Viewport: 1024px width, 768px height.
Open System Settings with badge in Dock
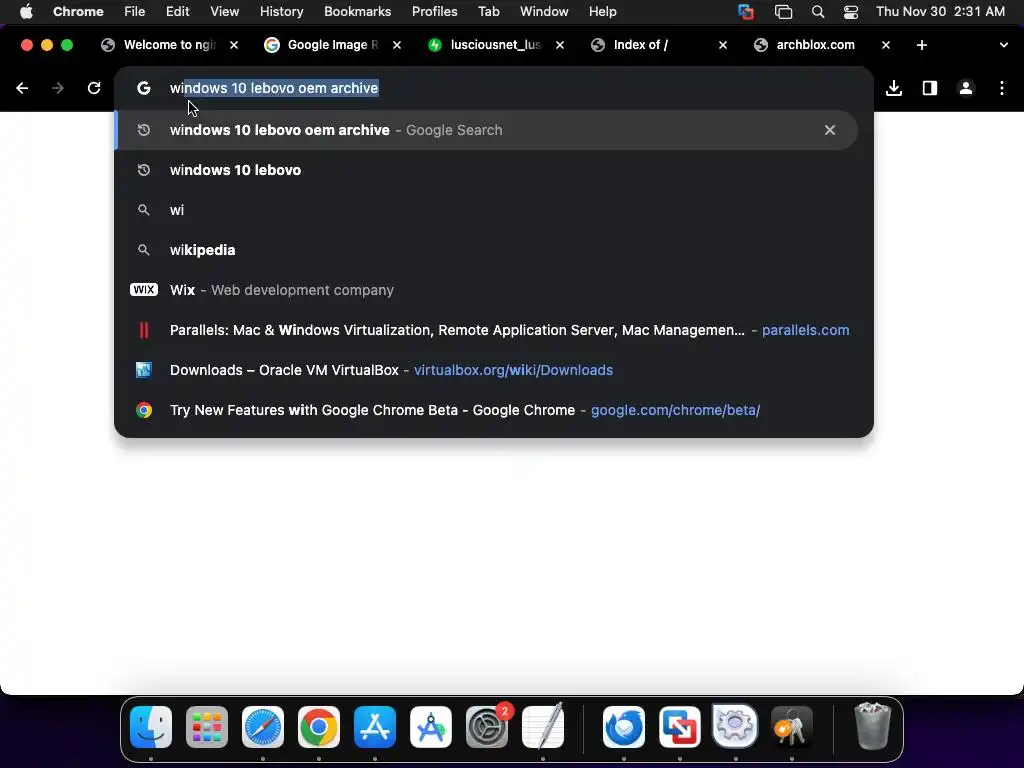click(487, 727)
